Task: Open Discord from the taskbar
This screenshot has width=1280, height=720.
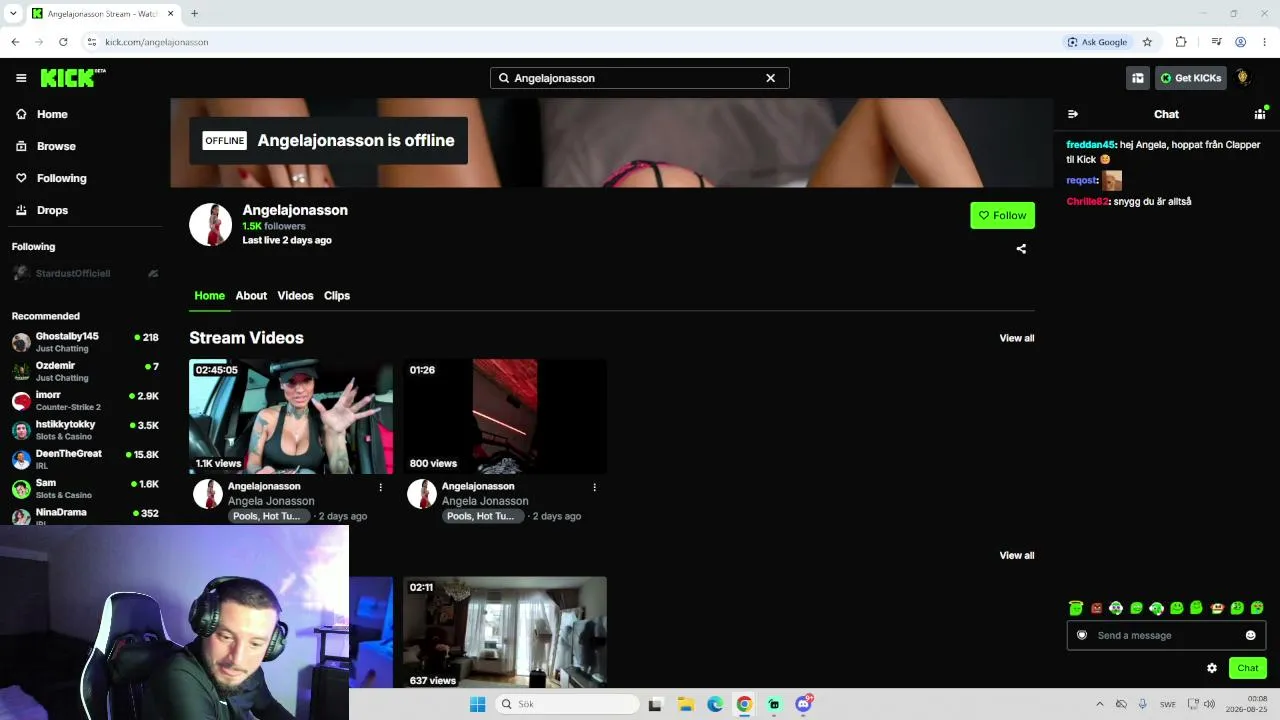Action: (803, 704)
